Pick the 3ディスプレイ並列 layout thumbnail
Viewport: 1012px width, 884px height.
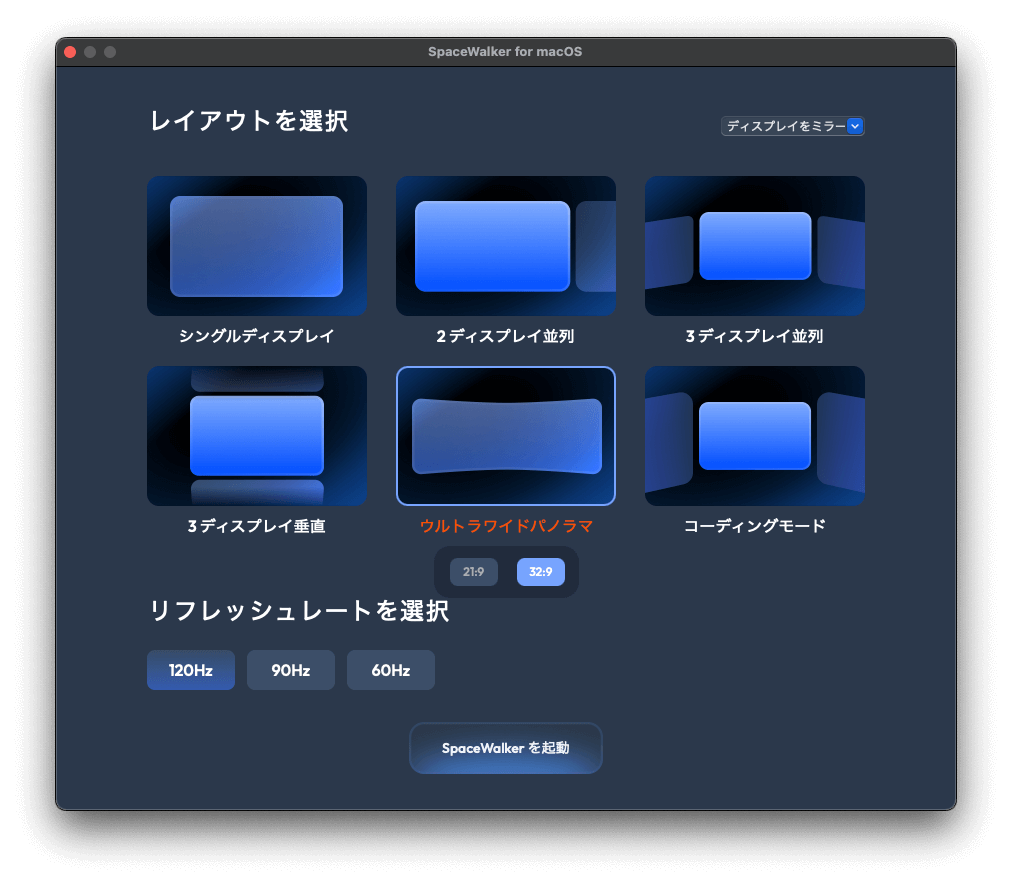pyautogui.click(x=754, y=246)
